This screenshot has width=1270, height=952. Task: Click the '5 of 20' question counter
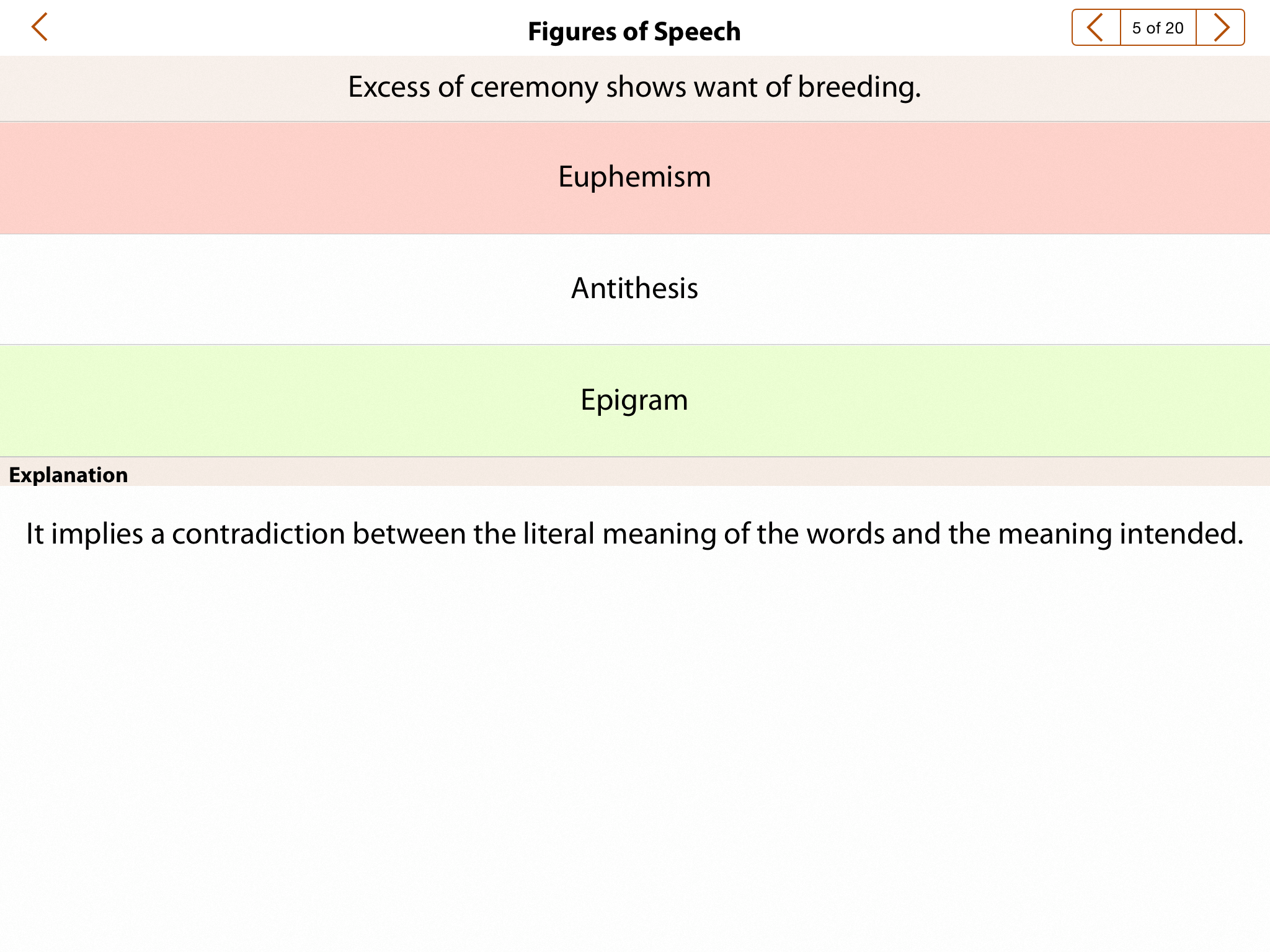click(x=1158, y=28)
